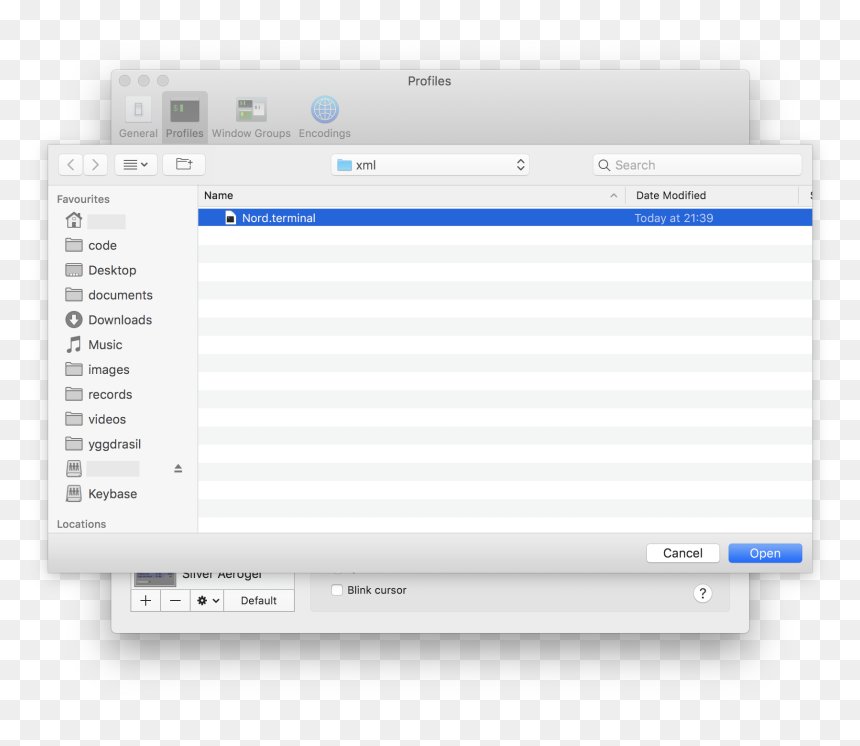860x746 pixels.
Task: Open the list view options dropdown
Action: [x=136, y=165]
